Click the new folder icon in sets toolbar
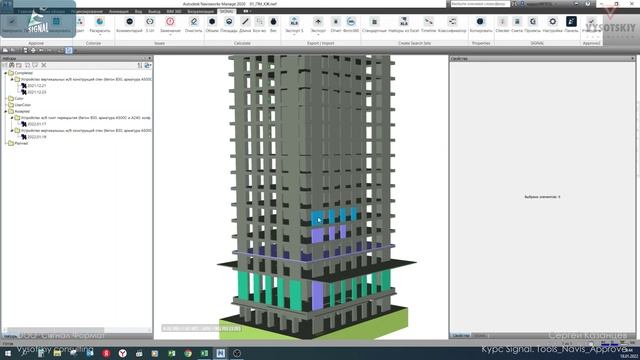 coord(19,65)
